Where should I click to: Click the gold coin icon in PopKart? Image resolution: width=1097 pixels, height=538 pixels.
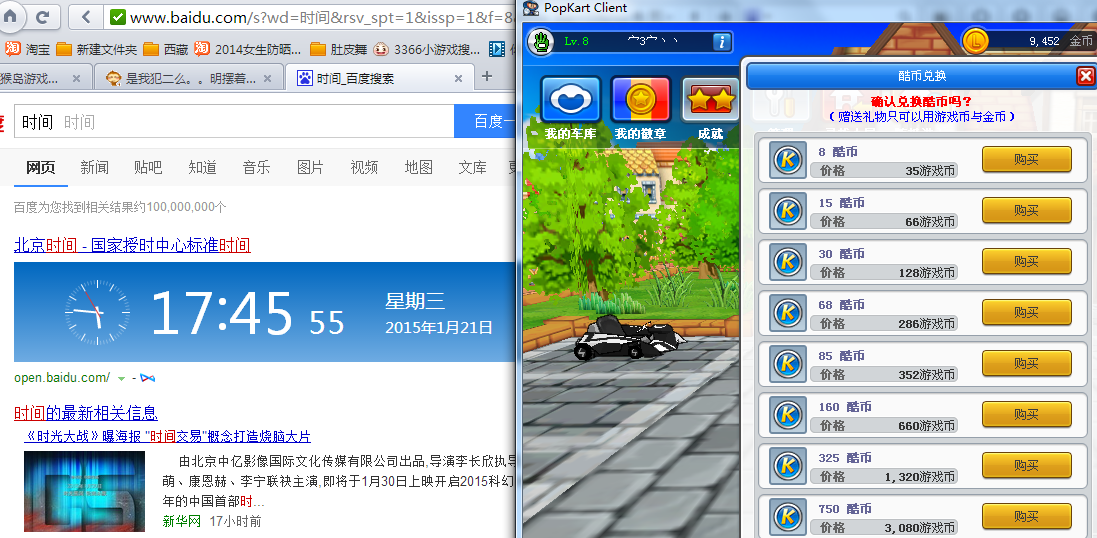pos(975,41)
